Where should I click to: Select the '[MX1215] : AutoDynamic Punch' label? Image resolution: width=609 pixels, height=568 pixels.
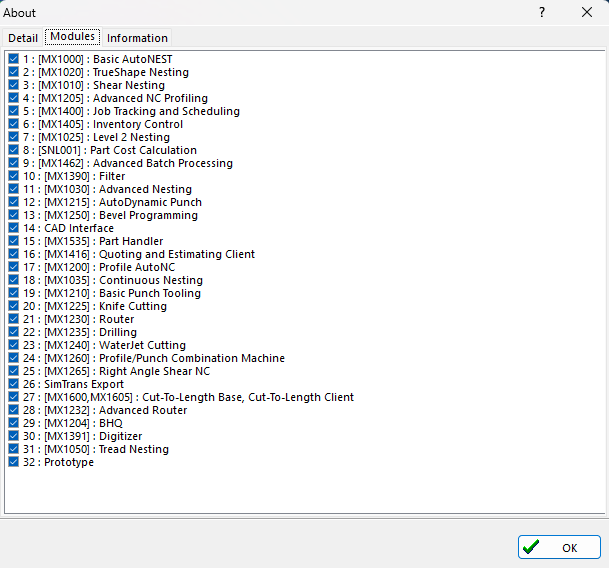(123, 202)
